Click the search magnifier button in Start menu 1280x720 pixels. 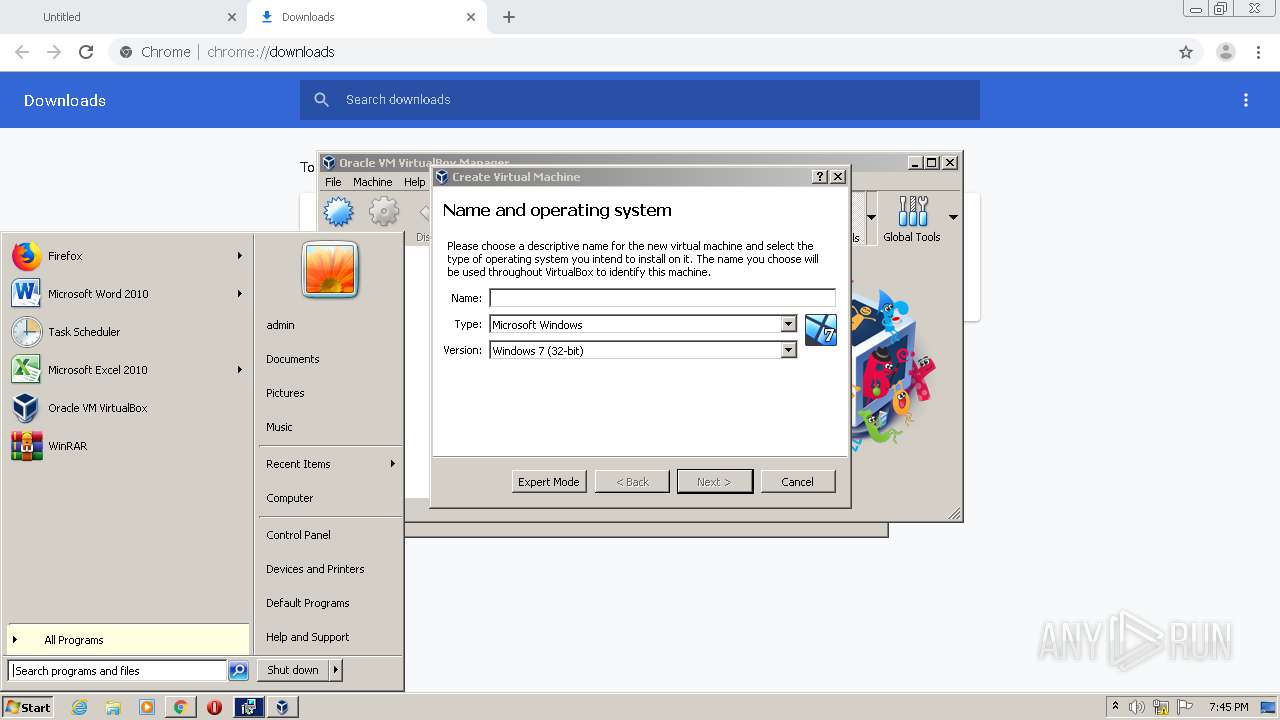(238, 671)
